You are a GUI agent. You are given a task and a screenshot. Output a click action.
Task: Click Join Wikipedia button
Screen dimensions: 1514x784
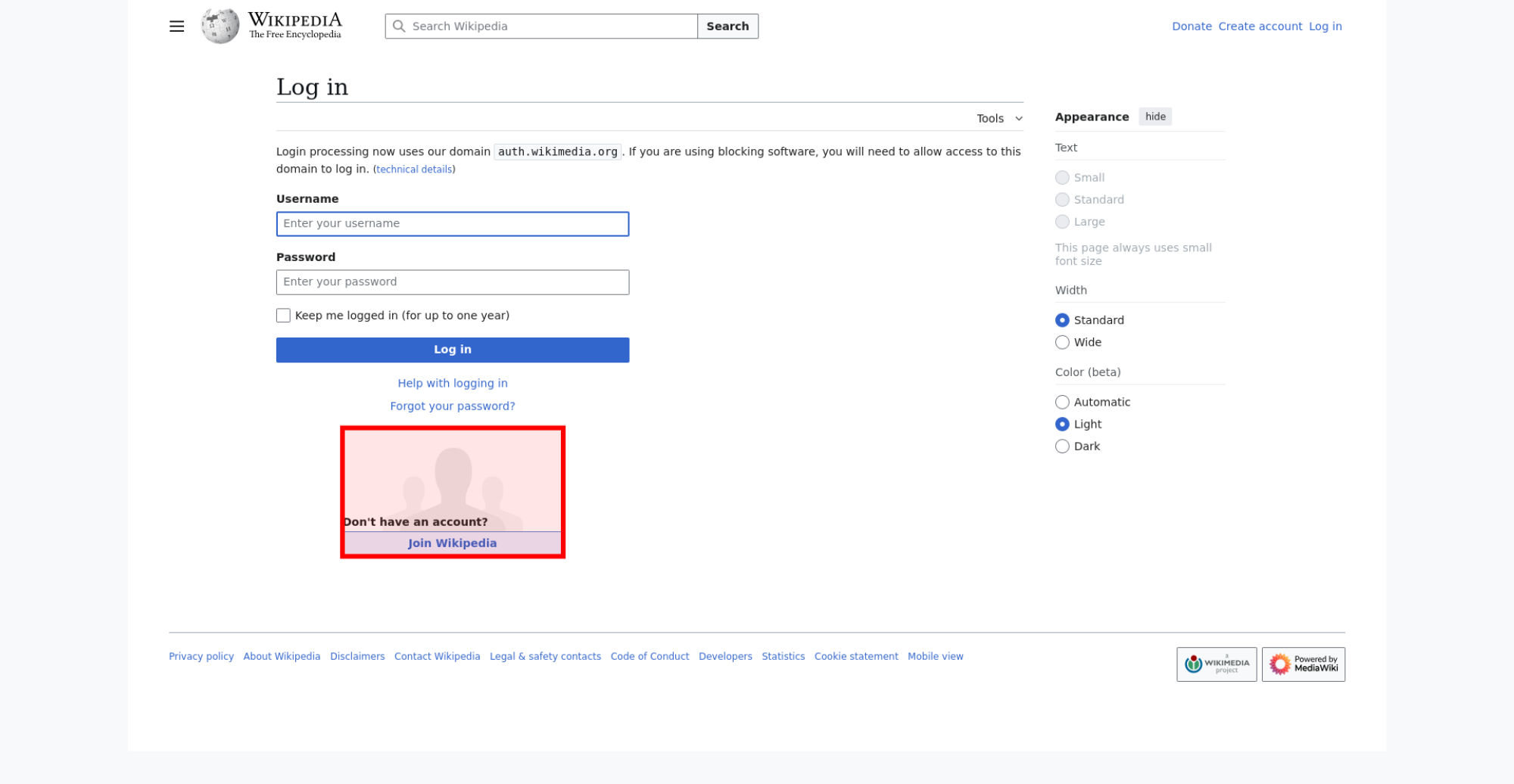452,543
